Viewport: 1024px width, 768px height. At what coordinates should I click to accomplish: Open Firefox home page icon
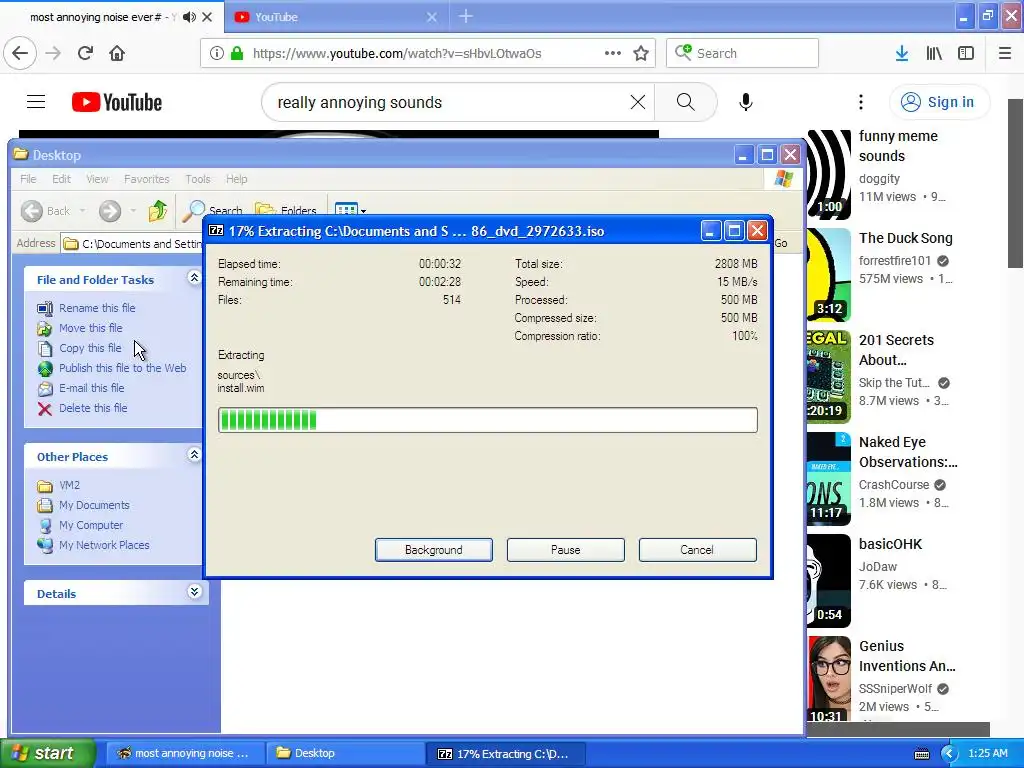(x=117, y=53)
